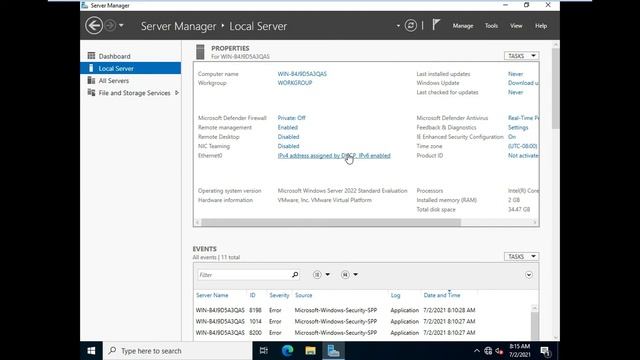Expand the events filter chevron

click(529, 275)
